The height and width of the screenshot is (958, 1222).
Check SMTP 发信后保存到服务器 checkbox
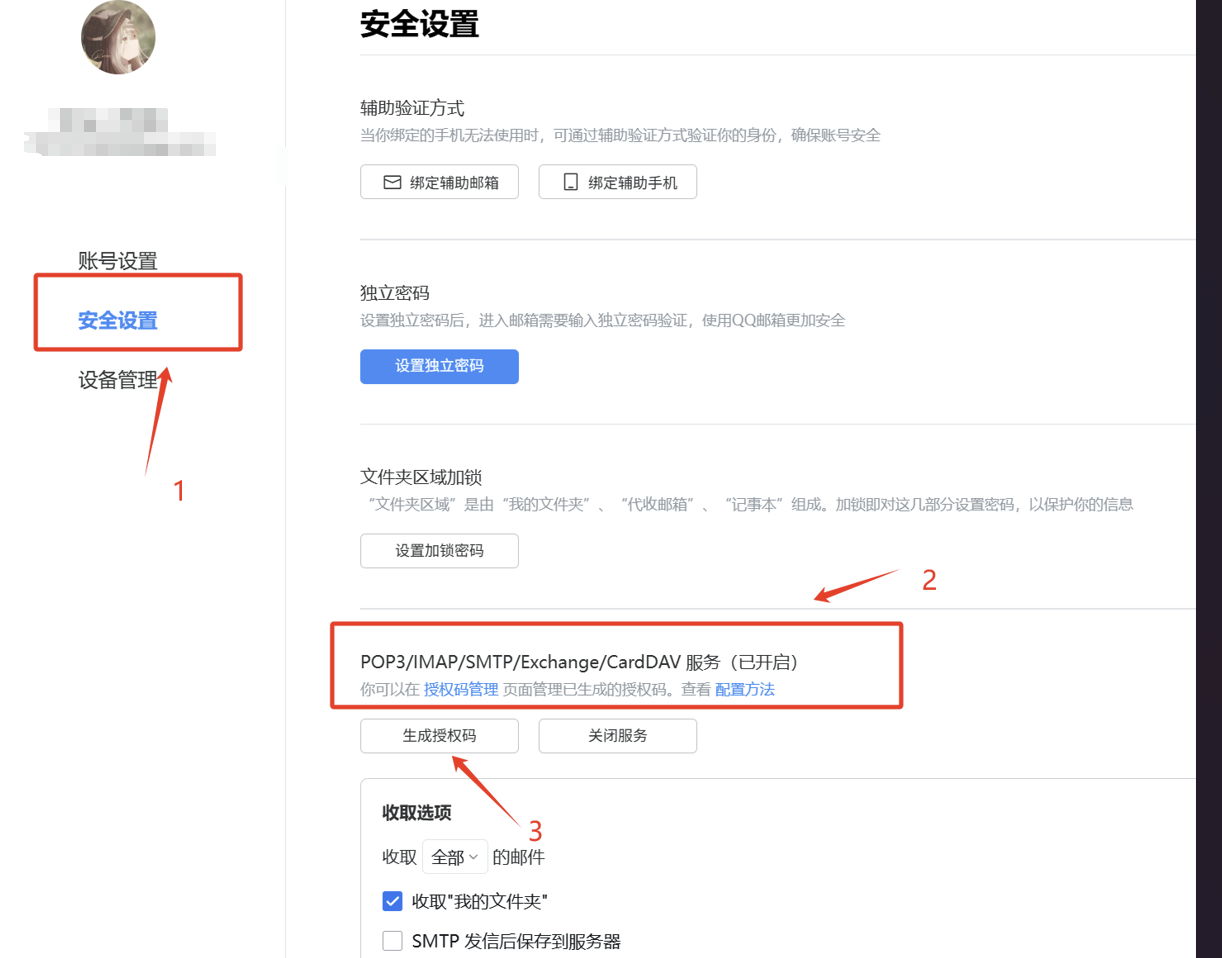(x=392, y=941)
